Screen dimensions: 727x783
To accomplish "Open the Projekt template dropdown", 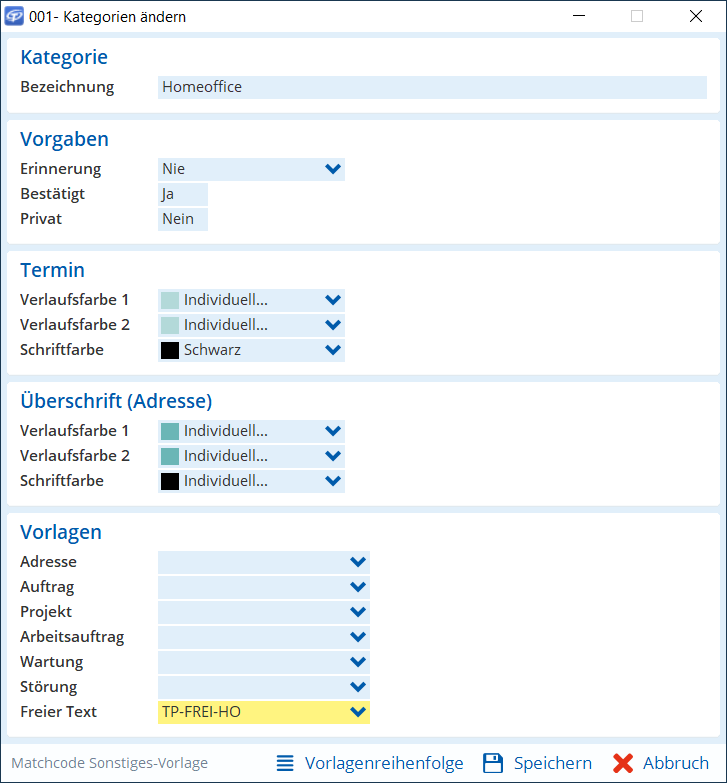I will (x=264, y=612).
